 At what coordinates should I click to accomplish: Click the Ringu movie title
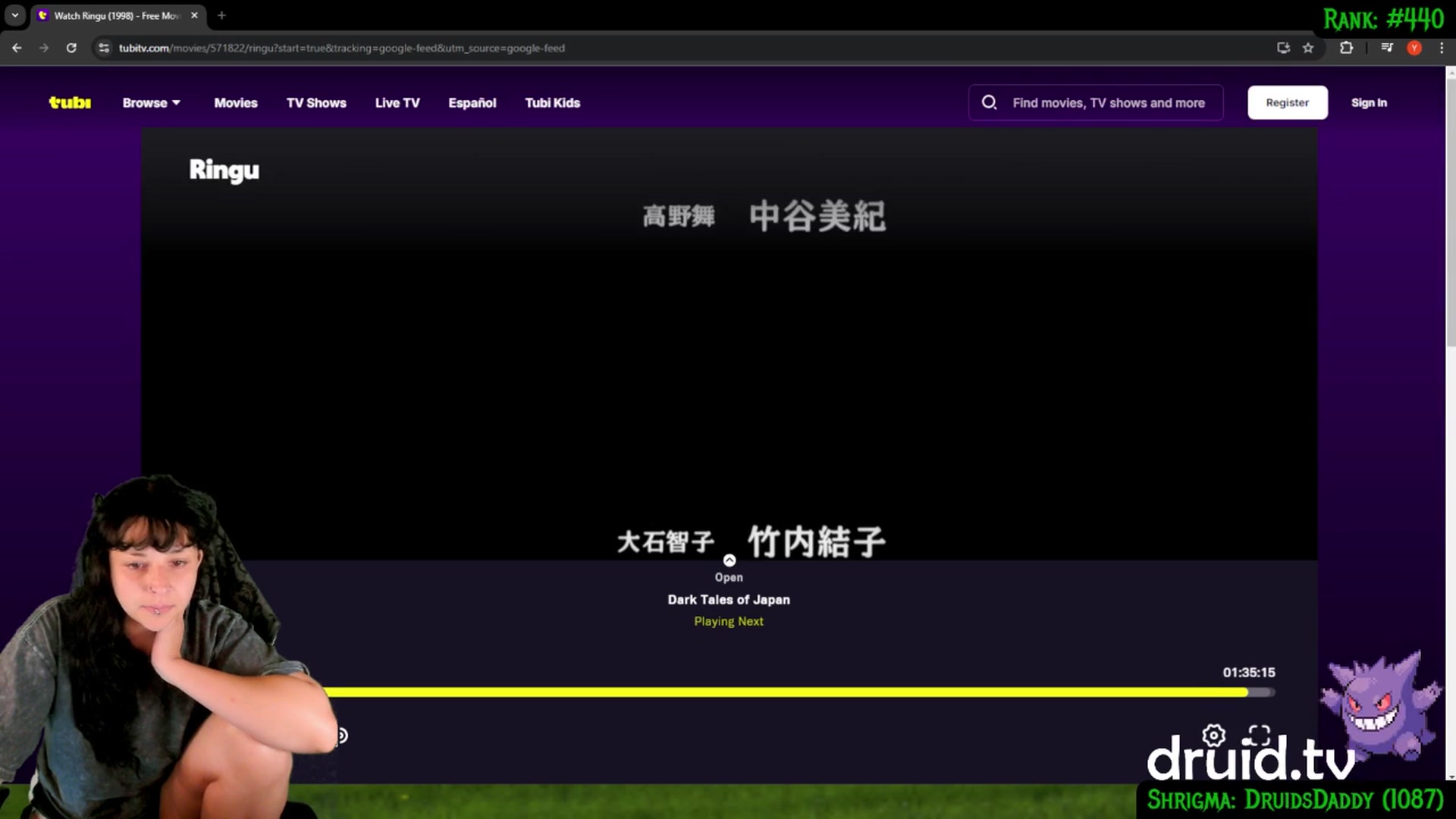(224, 170)
